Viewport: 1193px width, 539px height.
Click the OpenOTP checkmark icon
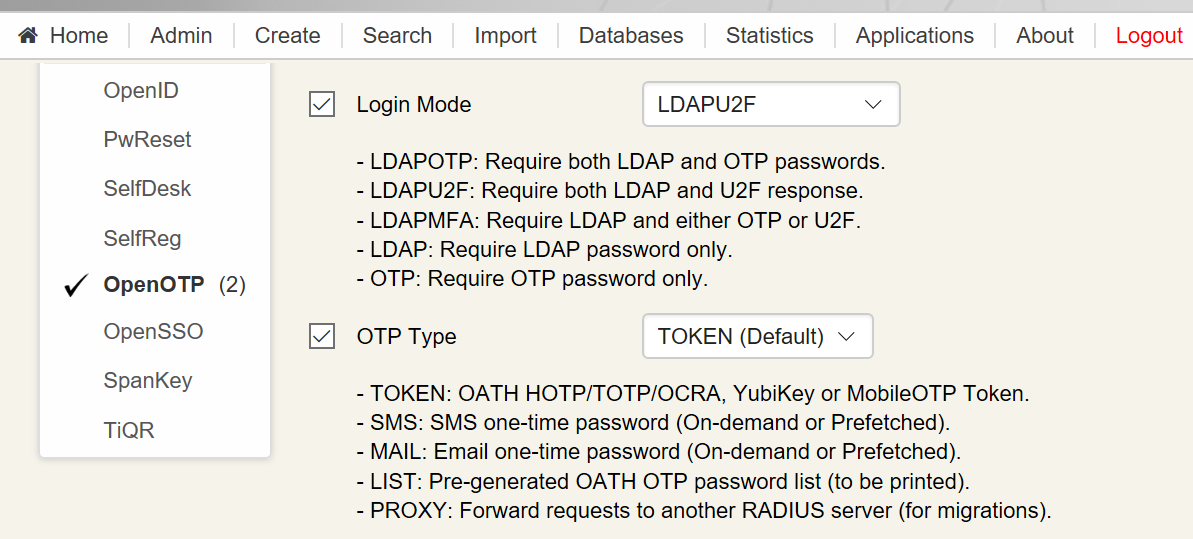pyautogui.click(x=78, y=285)
